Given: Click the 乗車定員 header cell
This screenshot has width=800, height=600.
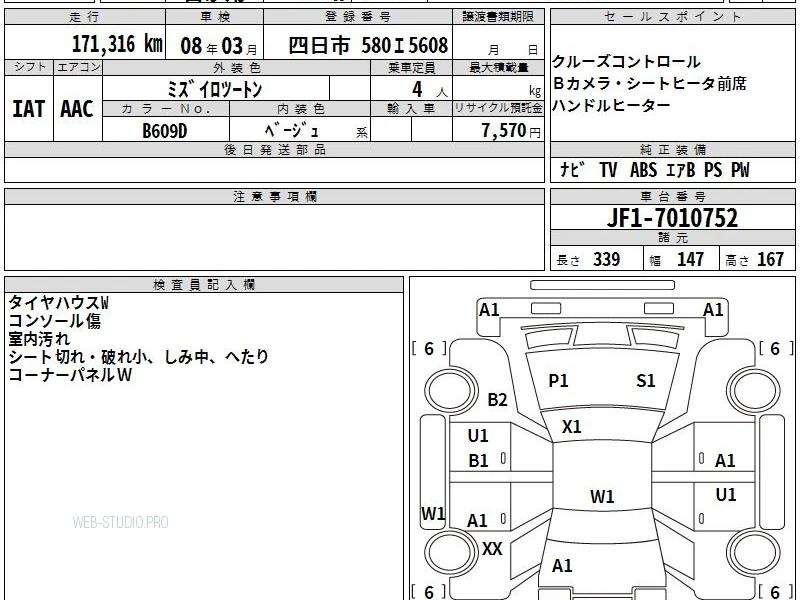Looking at the screenshot, I should [x=411, y=67].
